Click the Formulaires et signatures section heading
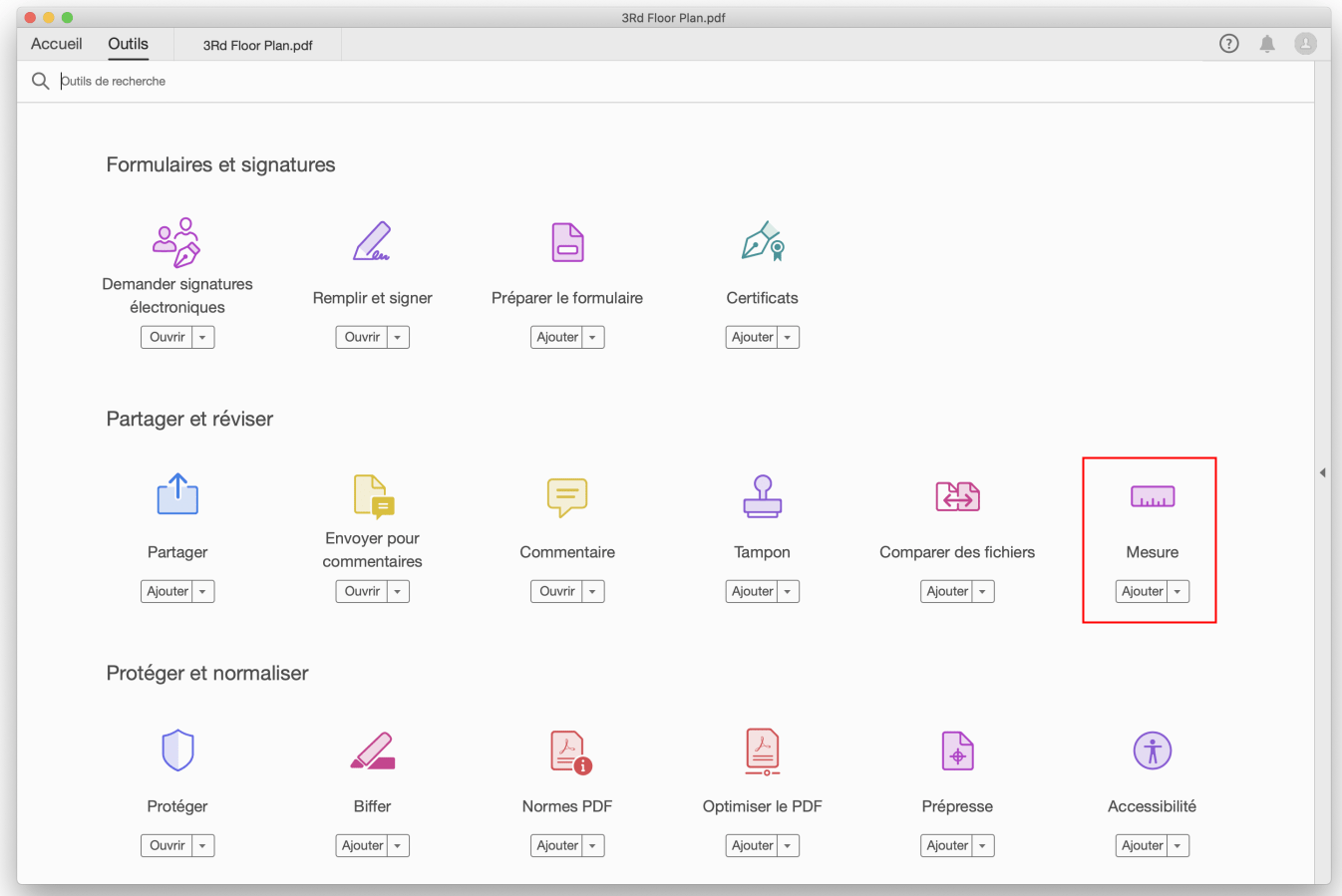This screenshot has width=1342, height=896. tap(220, 164)
